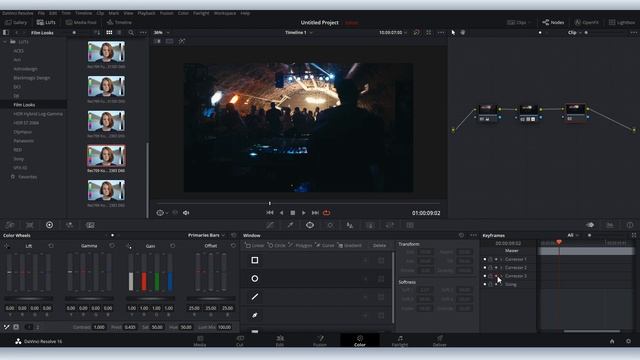Open the viewer timecode dropdown
The width and height of the screenshot is (640, 360).
[x=393, y=32]
